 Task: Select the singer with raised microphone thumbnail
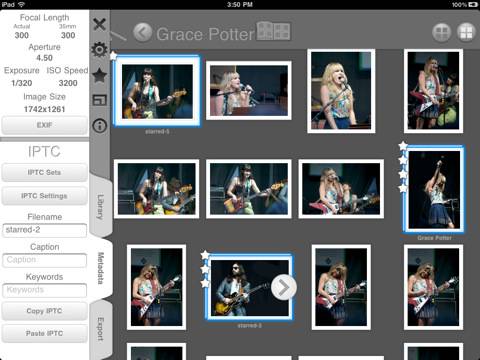click(x=434, y=189)
